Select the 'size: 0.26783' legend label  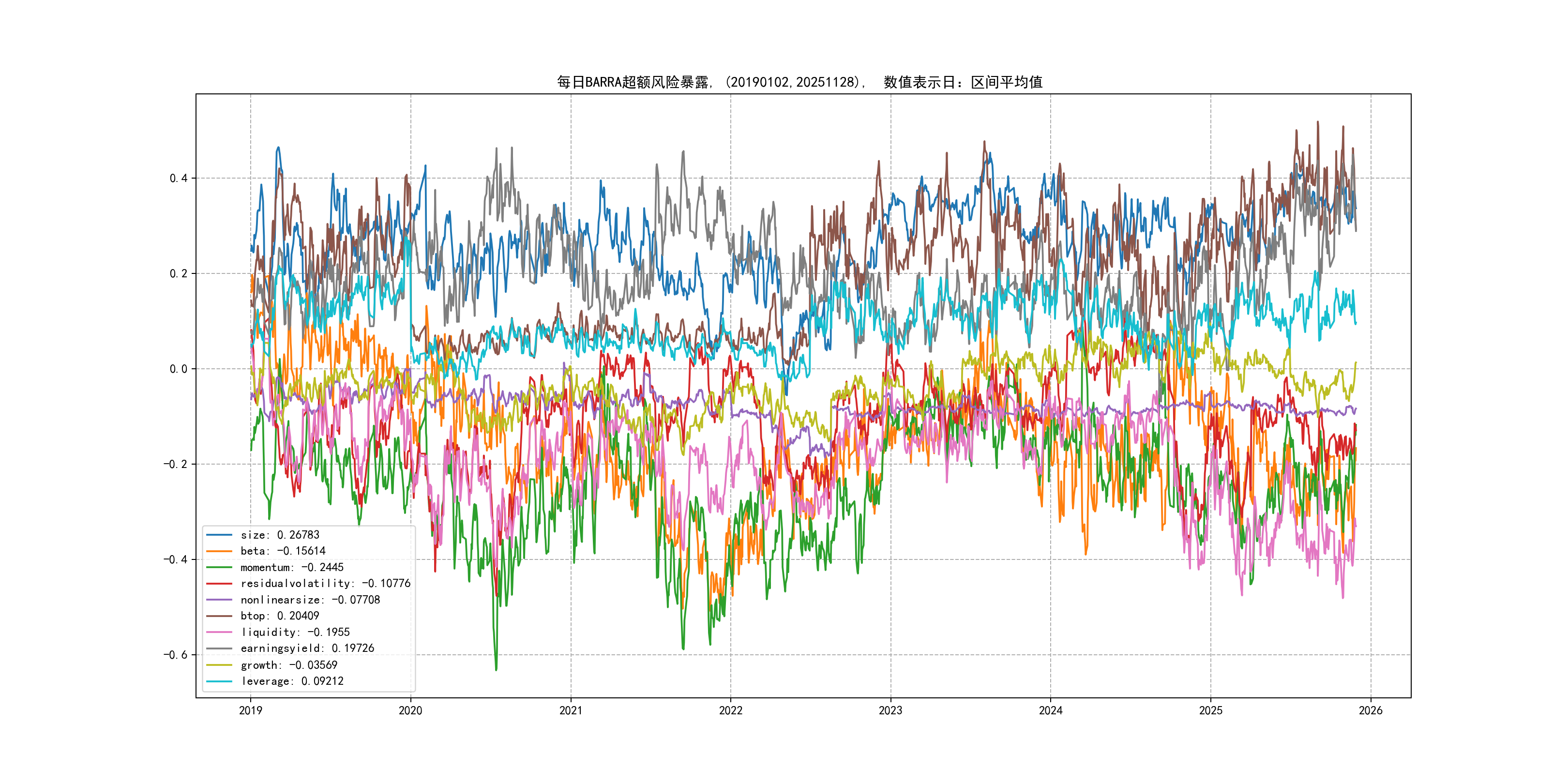[279, 535]
